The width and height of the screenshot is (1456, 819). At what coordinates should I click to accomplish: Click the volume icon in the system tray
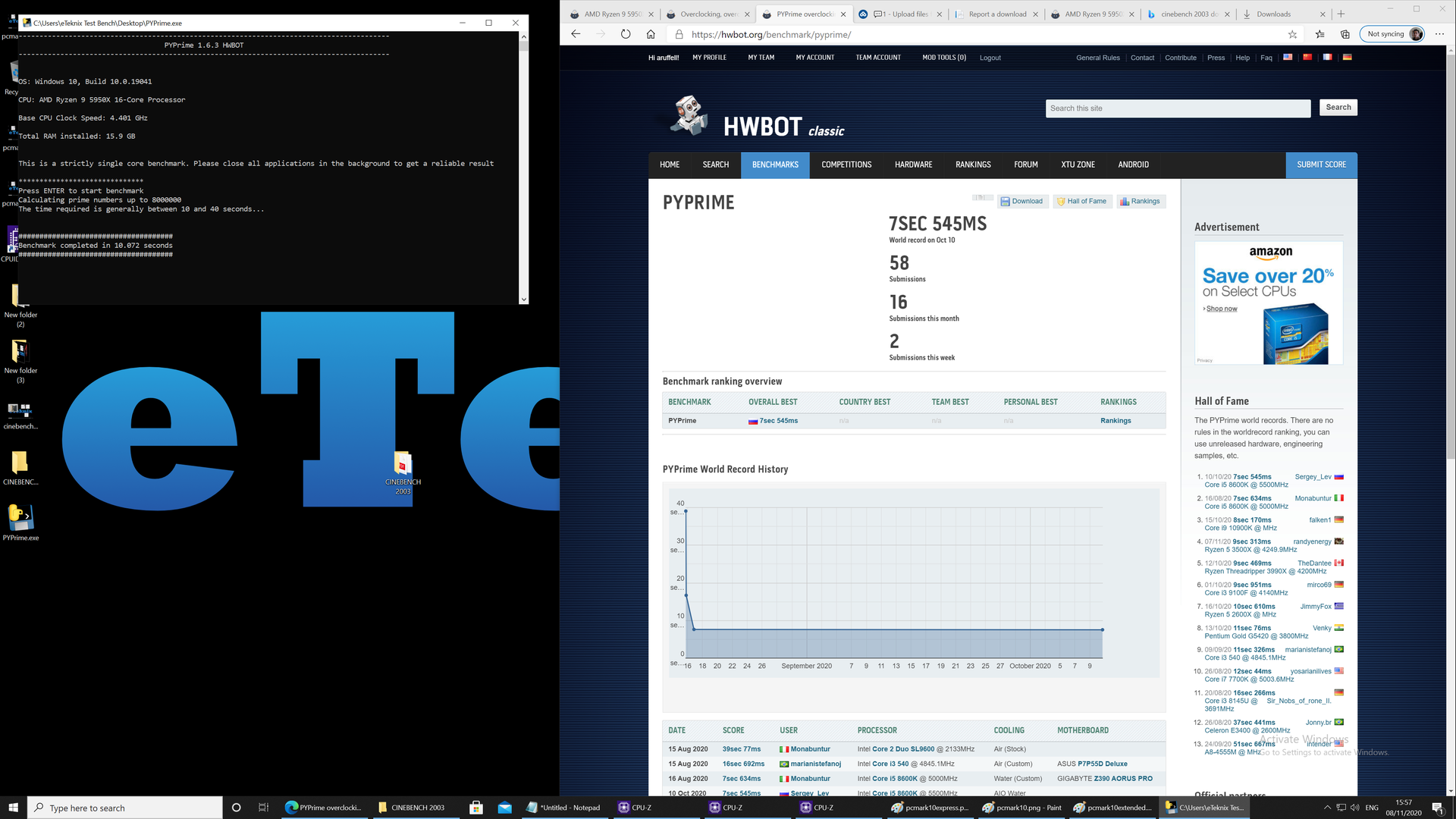click(1355, 808)
